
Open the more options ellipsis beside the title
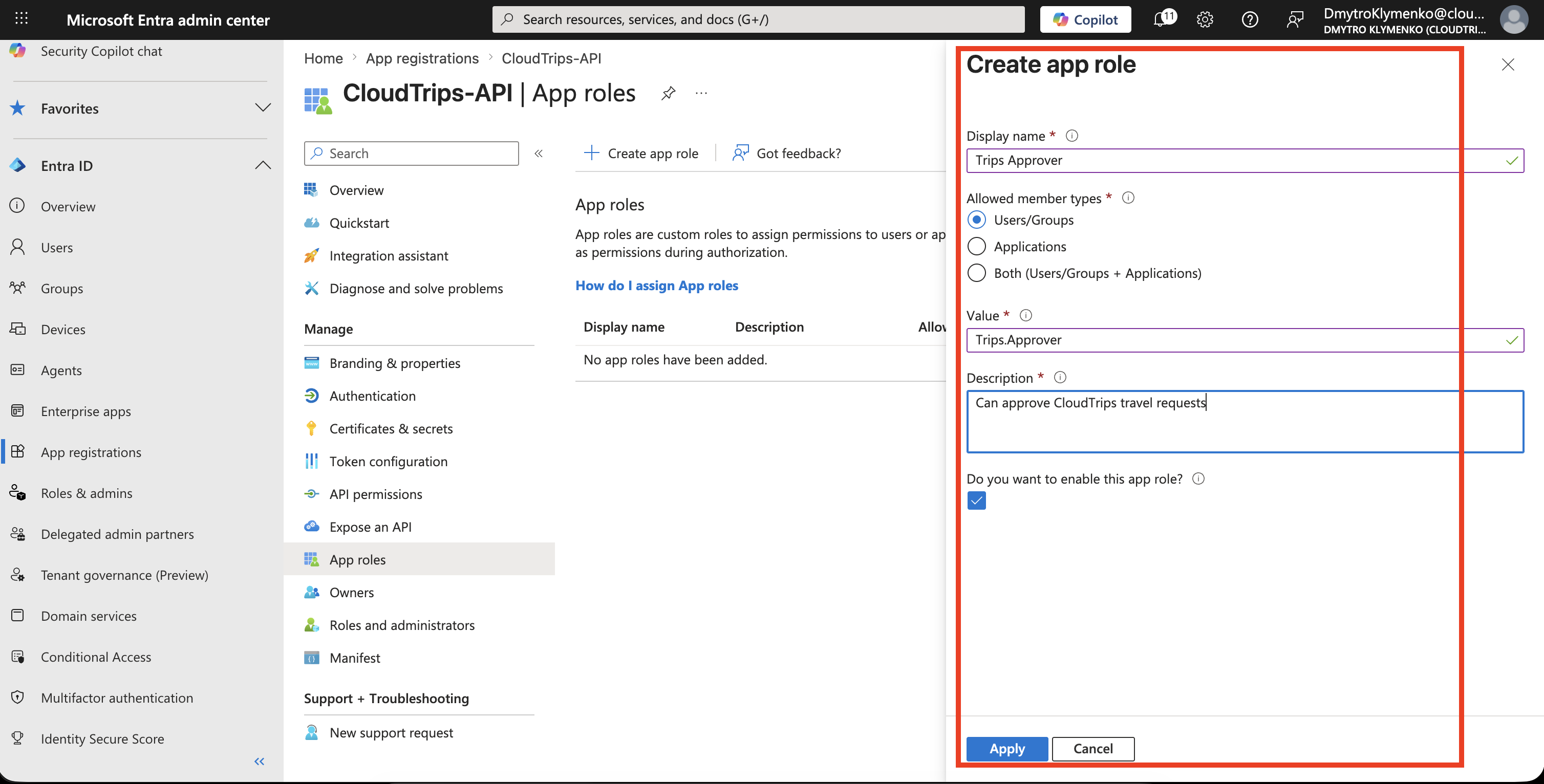(x=701, y=93)
